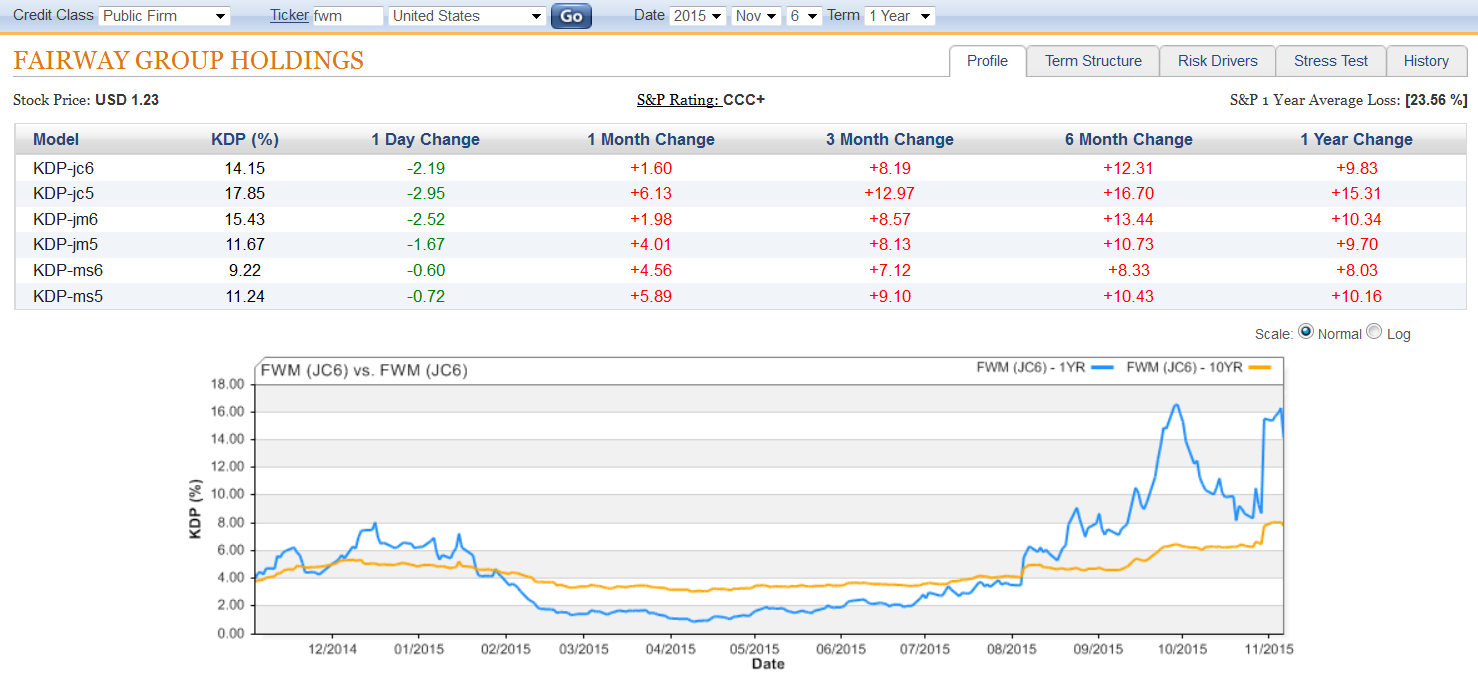Select the Log scale radio button

coord(1374,332)
